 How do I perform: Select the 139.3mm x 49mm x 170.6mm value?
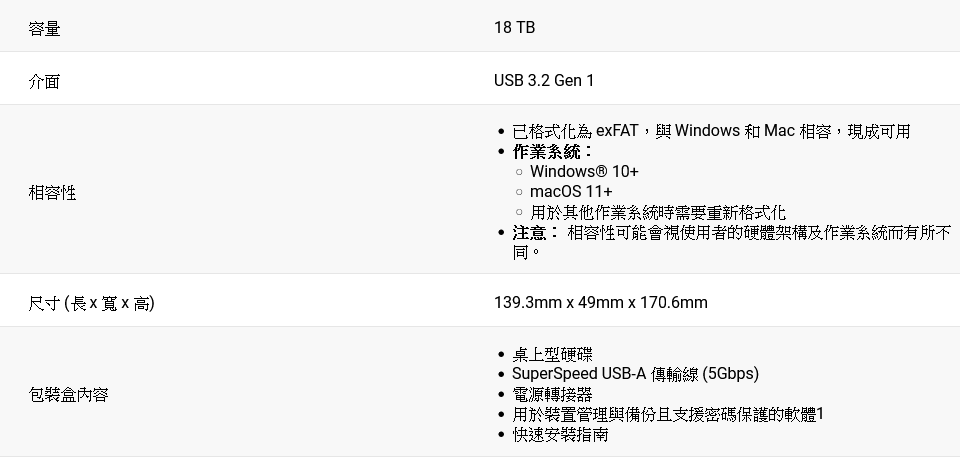tap(601, 302)
